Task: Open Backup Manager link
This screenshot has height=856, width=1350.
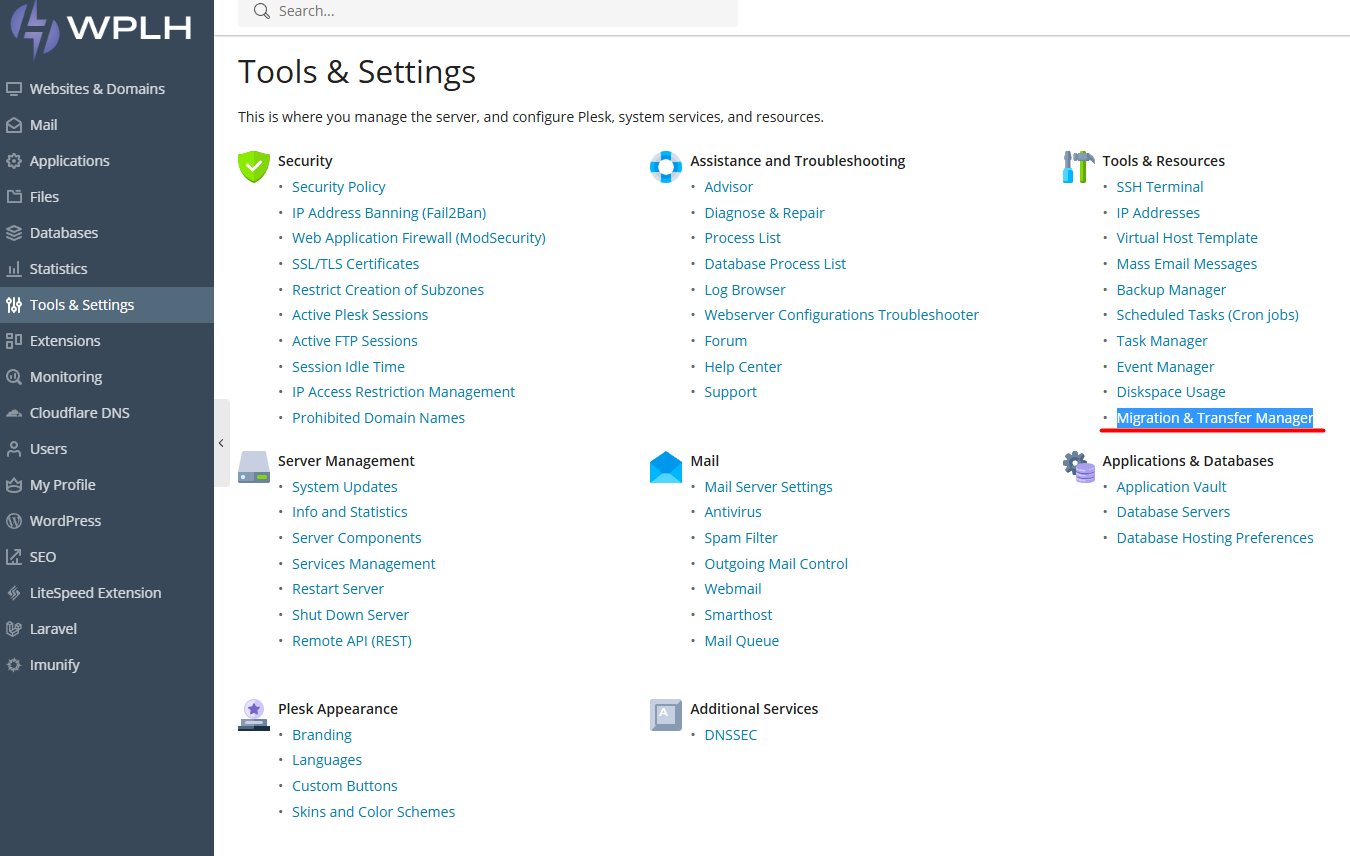Action: click(x=1171, y=290)
